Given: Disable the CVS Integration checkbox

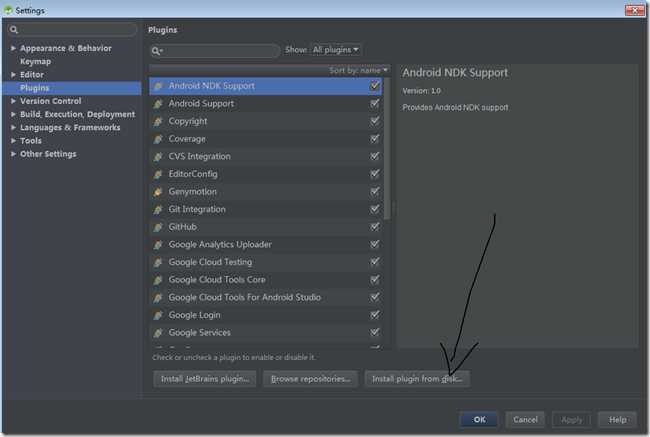Looking at the screenshot, I should [x=375, y=156].
